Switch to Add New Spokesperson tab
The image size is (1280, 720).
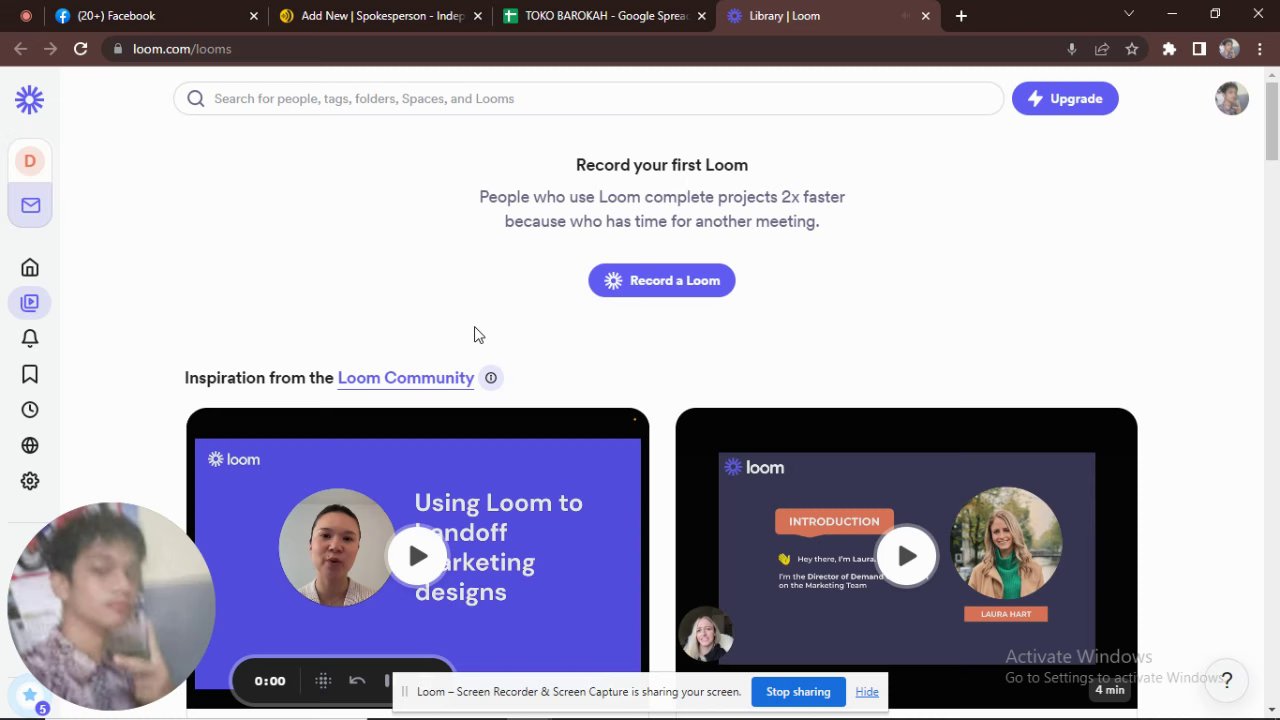(382, 16)
